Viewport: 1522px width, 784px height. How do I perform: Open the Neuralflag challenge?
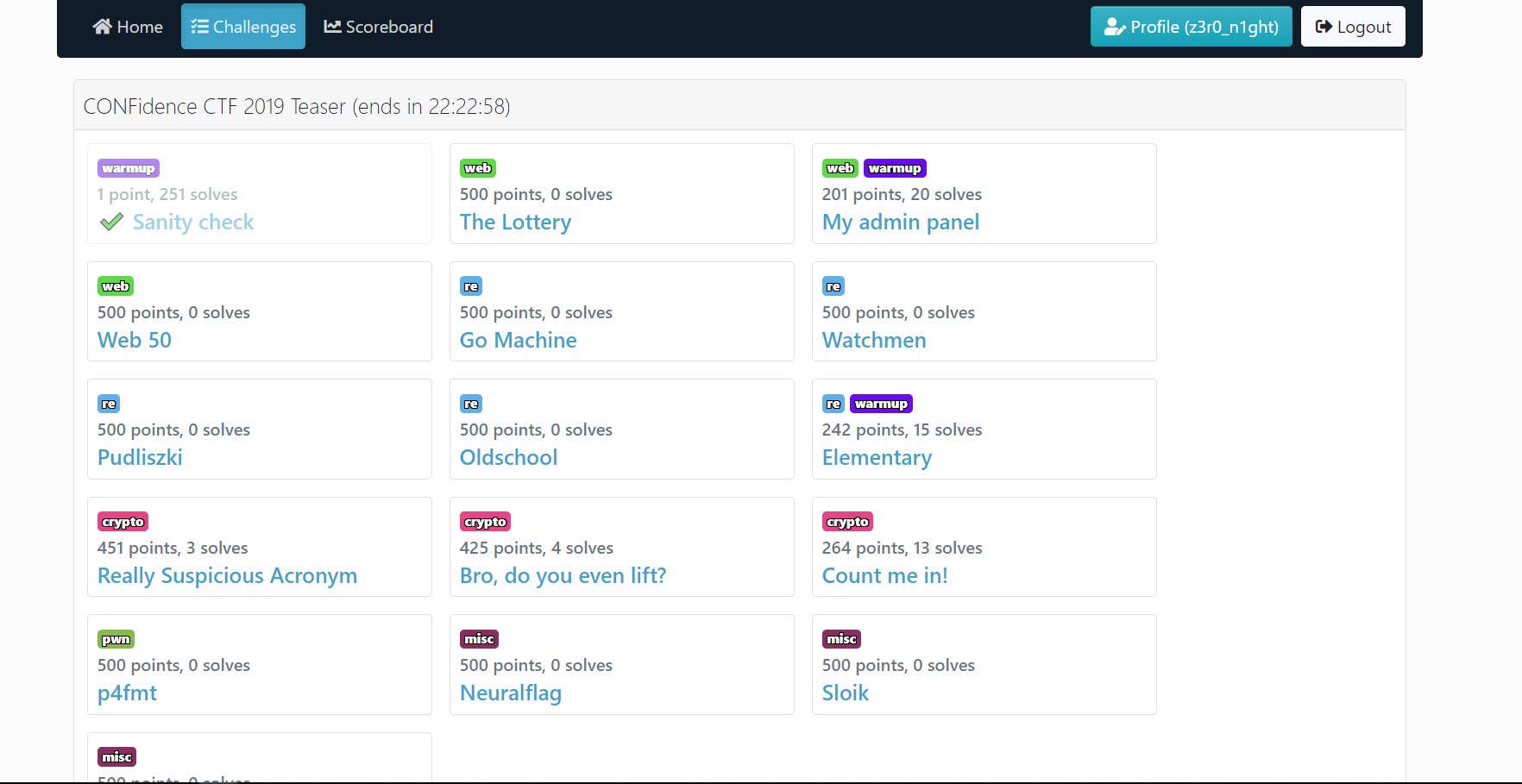[511, 693]
